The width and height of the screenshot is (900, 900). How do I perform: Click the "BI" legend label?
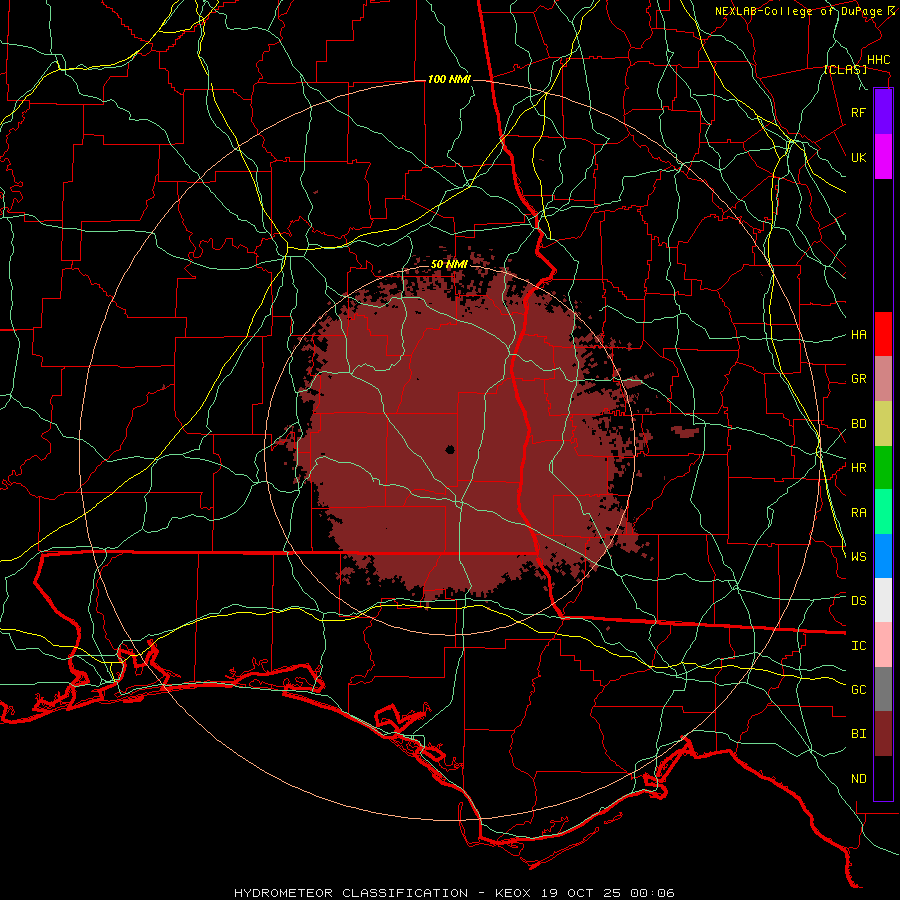(x=859, y=734)
